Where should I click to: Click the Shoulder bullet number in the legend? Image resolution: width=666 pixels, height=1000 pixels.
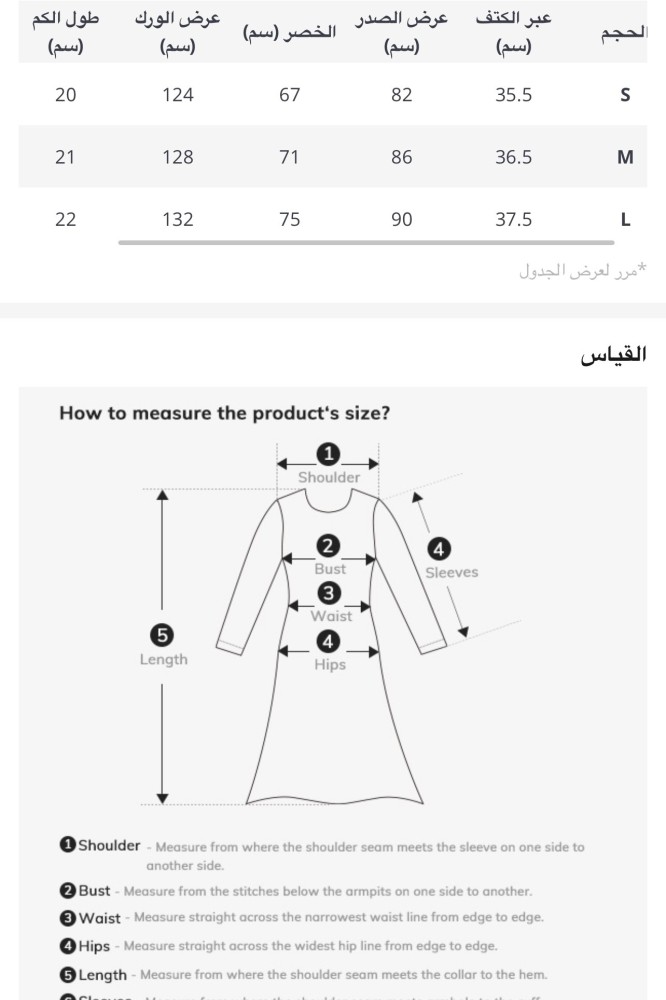pos(68,845)
